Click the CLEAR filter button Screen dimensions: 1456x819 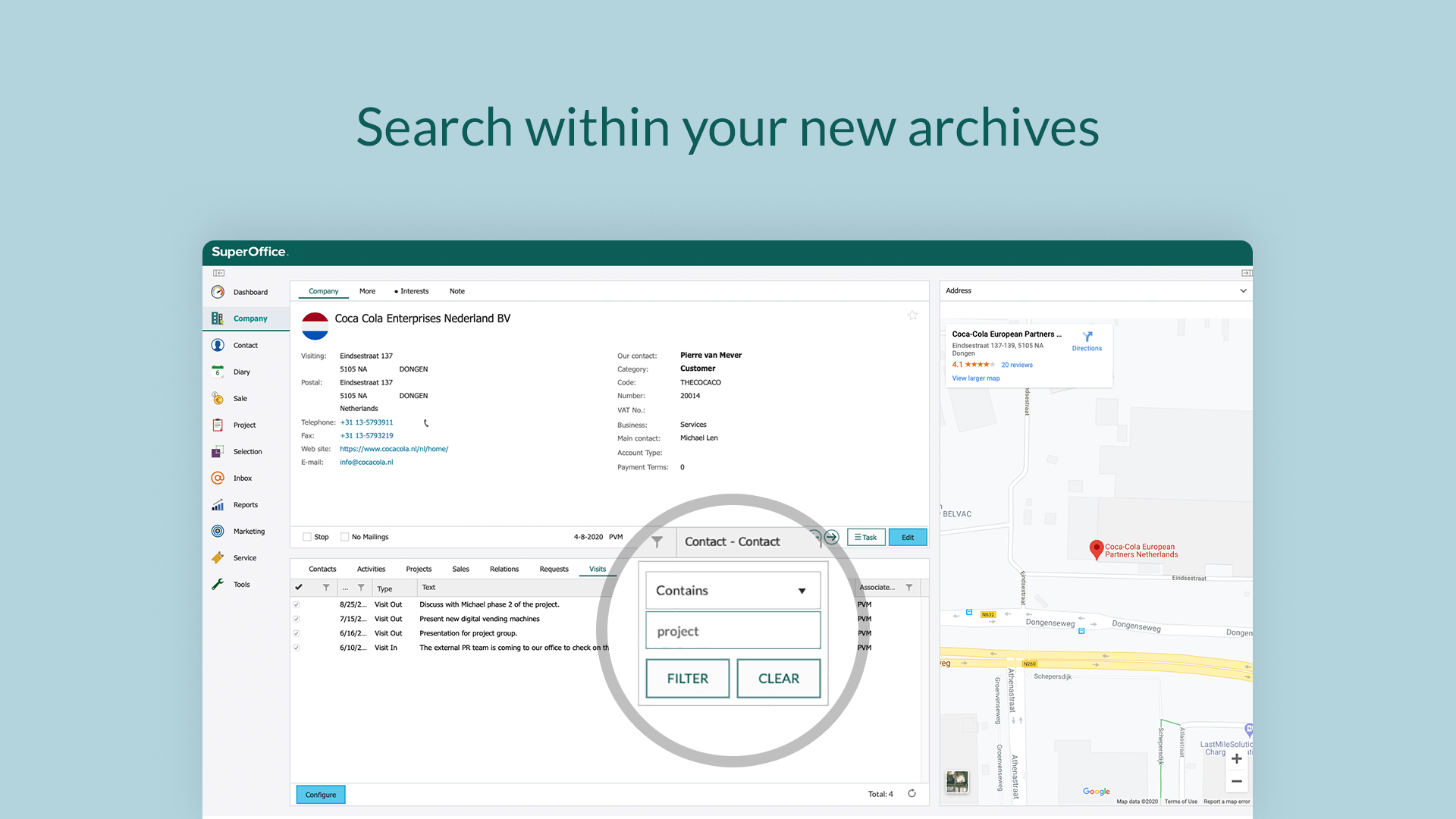pos(779,679)
